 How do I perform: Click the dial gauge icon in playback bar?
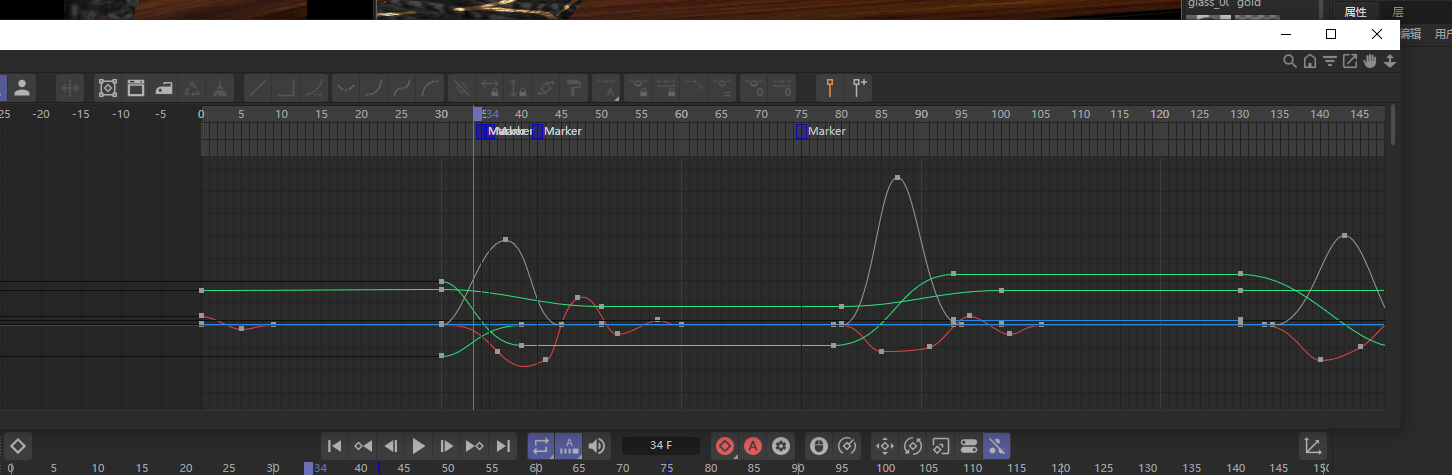pyautogui.click(x=846, y=446)
